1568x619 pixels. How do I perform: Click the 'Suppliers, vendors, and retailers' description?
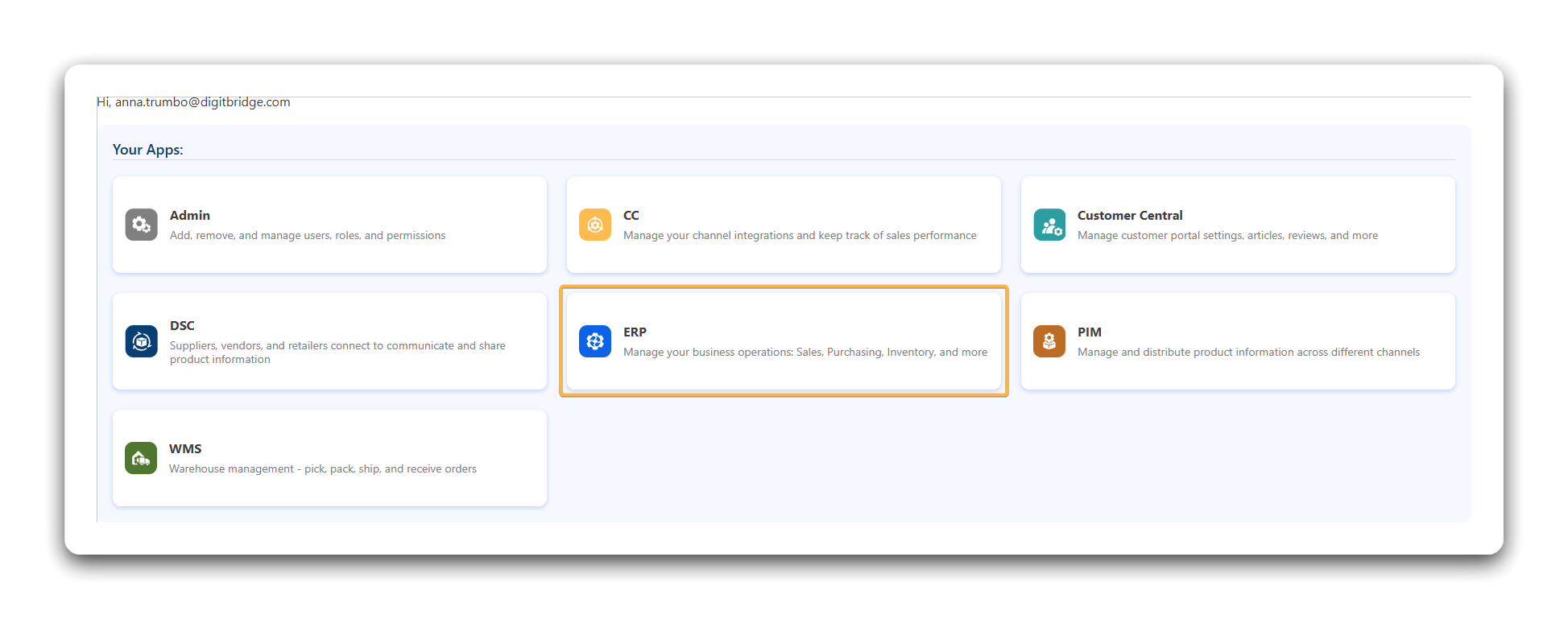337,352
